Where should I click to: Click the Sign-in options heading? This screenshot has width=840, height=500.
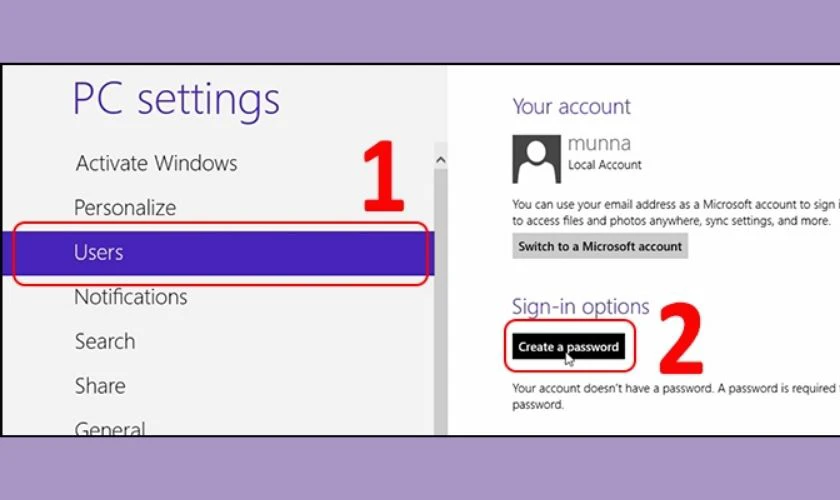tap(581, 307)
